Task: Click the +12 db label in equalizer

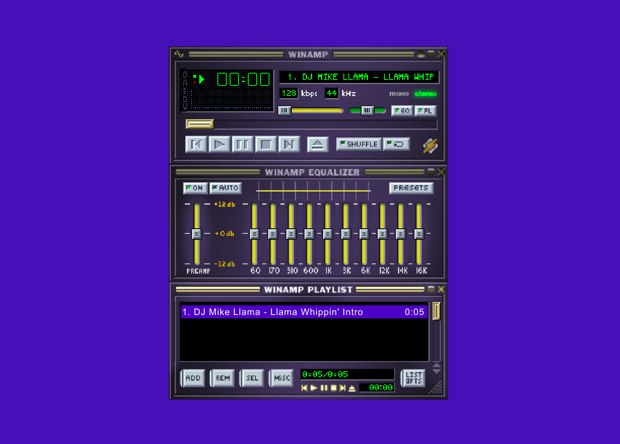Action: tap(225, 204)
